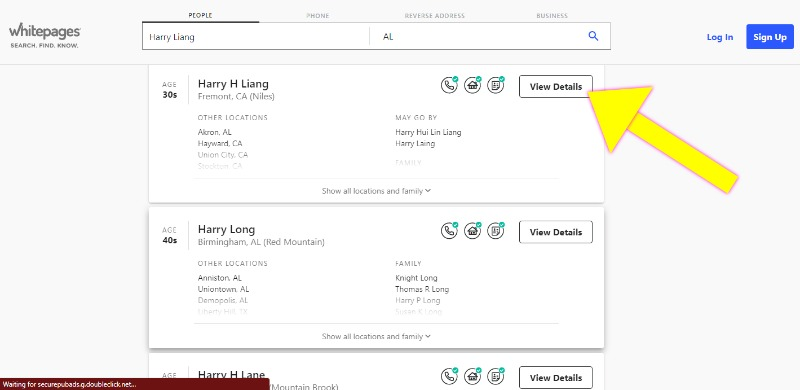Click Demopolis, AL in other locations
Viewport: 800px width, 390px height.
[223, 301]
